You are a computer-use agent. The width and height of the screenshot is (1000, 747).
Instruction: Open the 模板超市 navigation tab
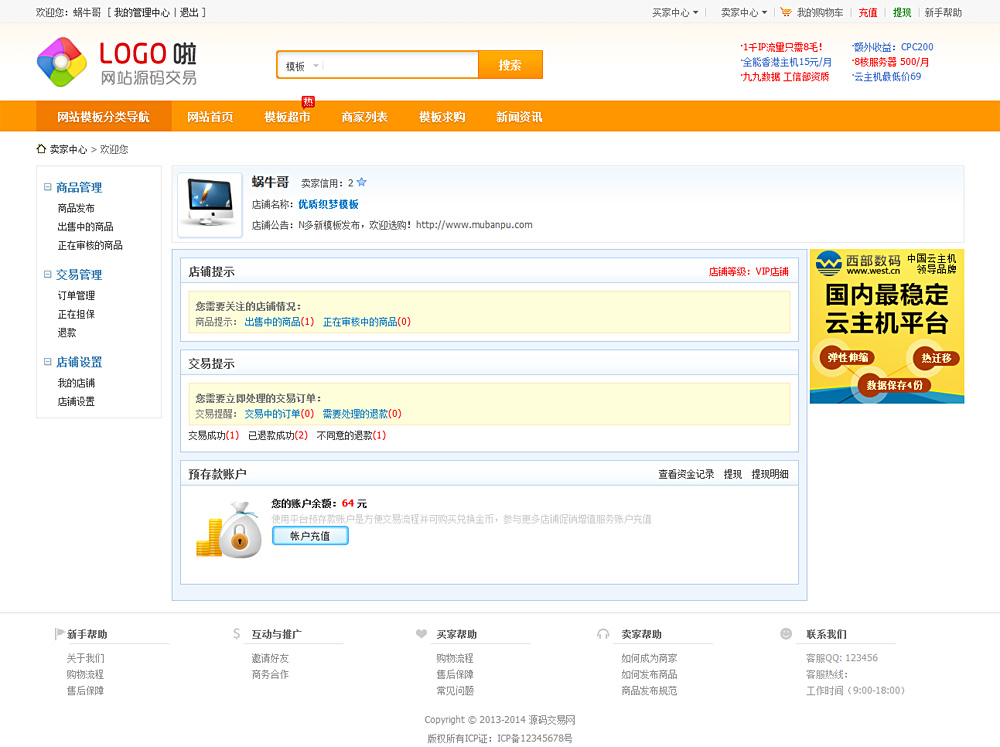(287, 117)
